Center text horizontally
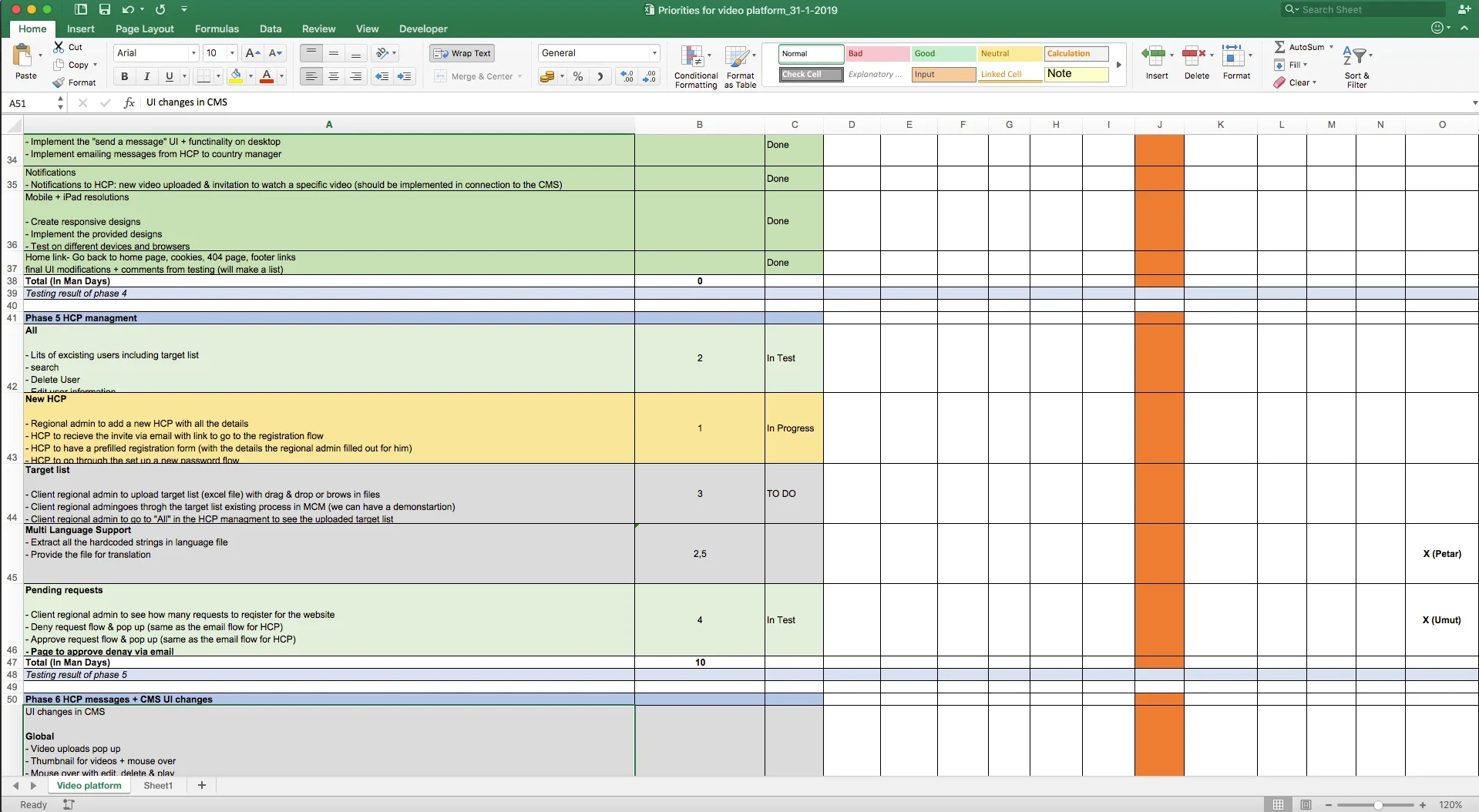Screen dimensions: 1479x812 [x=334, y=76]
